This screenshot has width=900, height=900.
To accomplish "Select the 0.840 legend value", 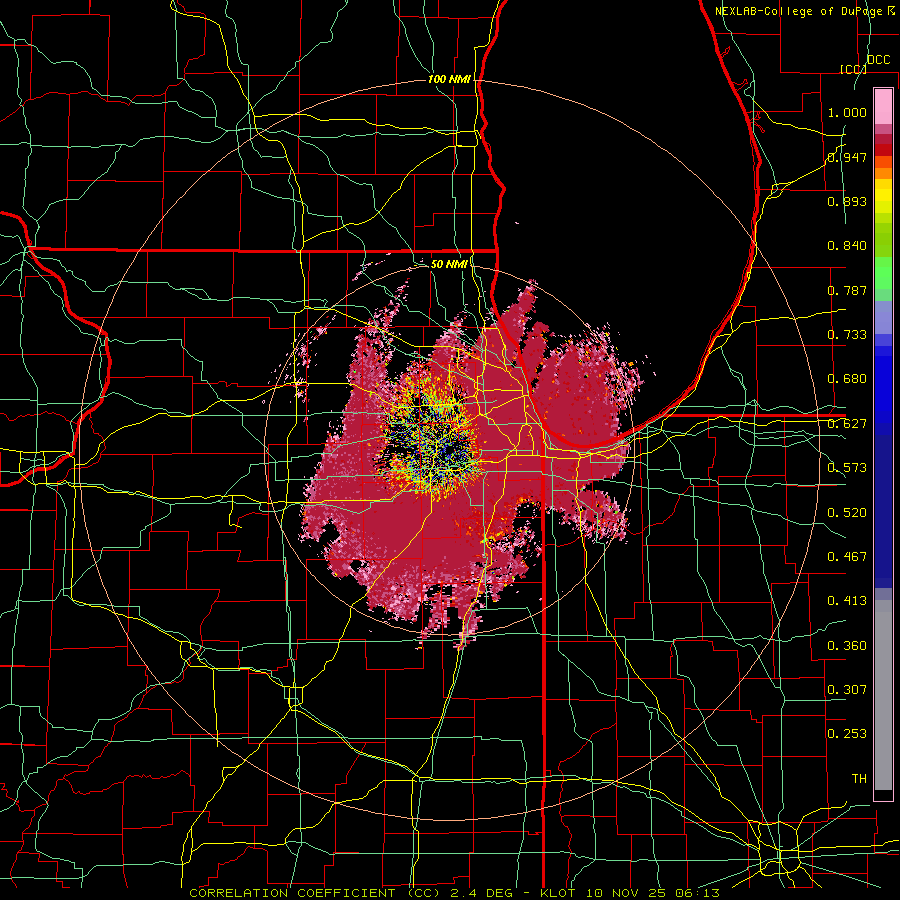I will point(847,246).
